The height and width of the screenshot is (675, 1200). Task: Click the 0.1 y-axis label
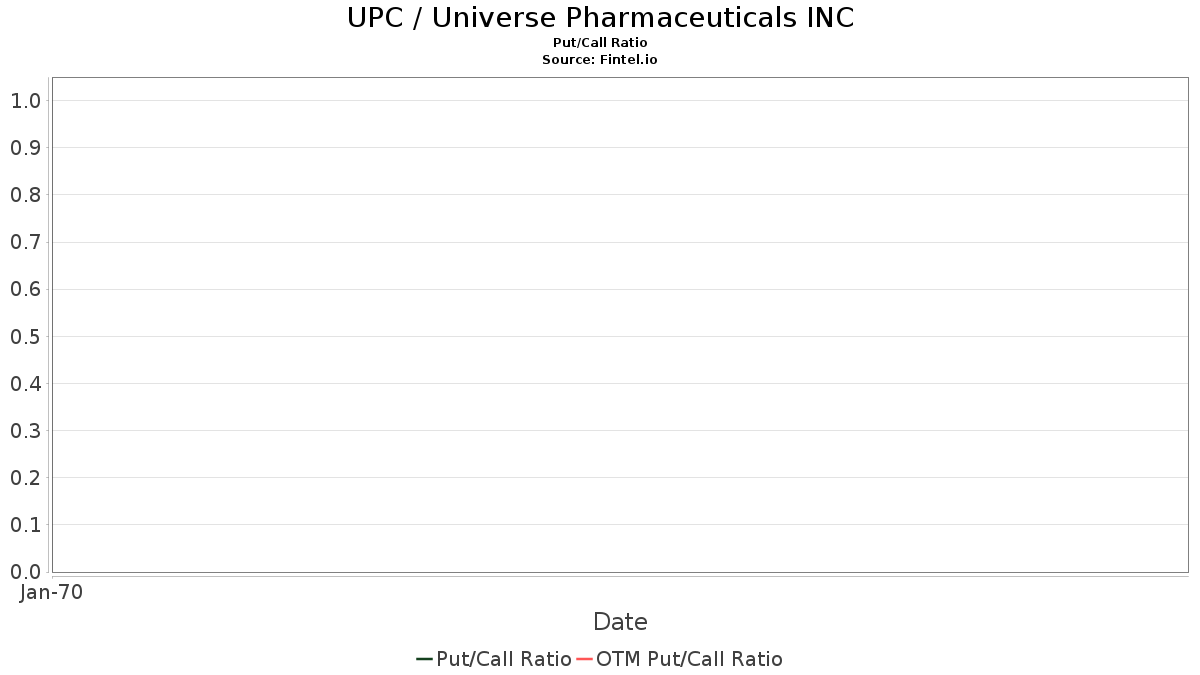tap(26, 524)
